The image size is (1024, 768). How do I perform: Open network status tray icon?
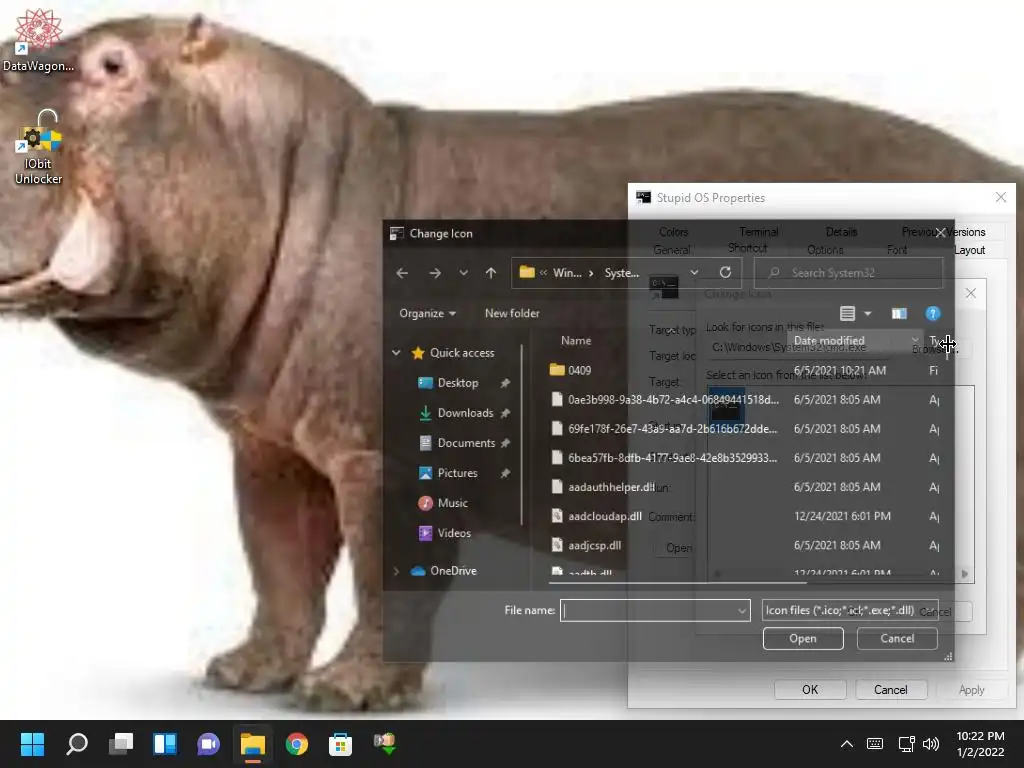pyautogui.click(x=906, y=744)
